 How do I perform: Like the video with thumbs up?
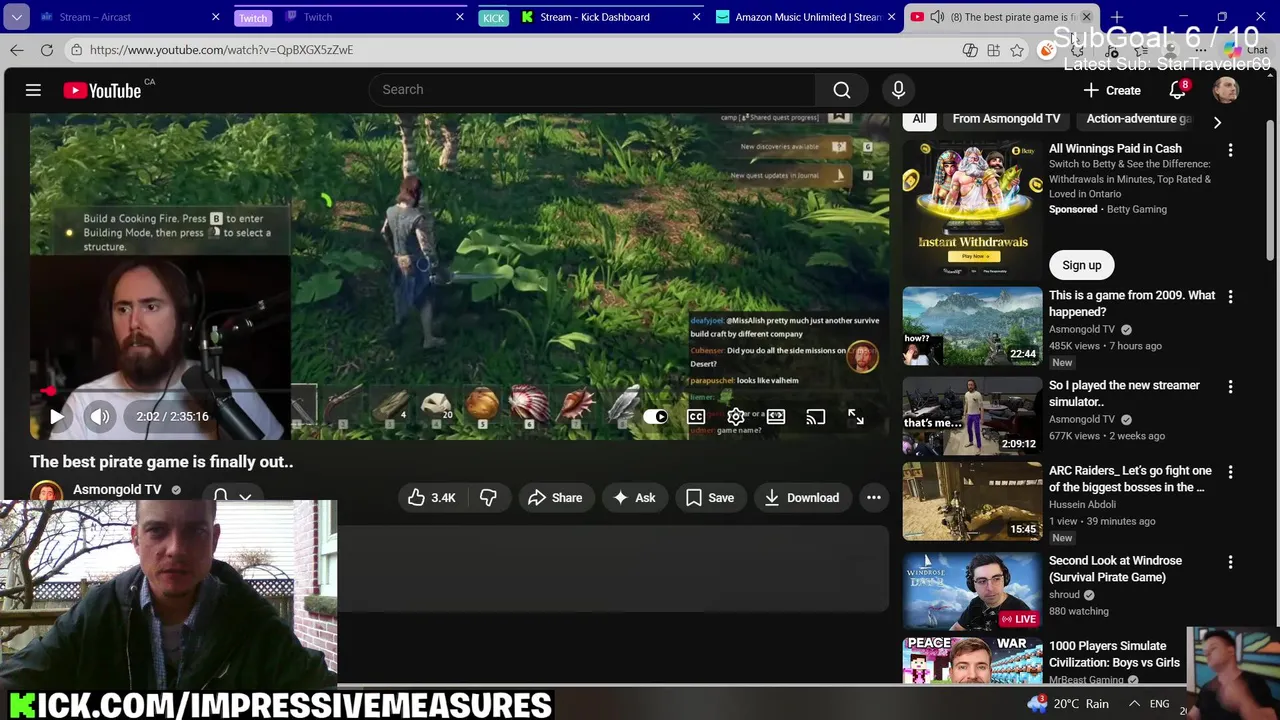tap(432, 498)
